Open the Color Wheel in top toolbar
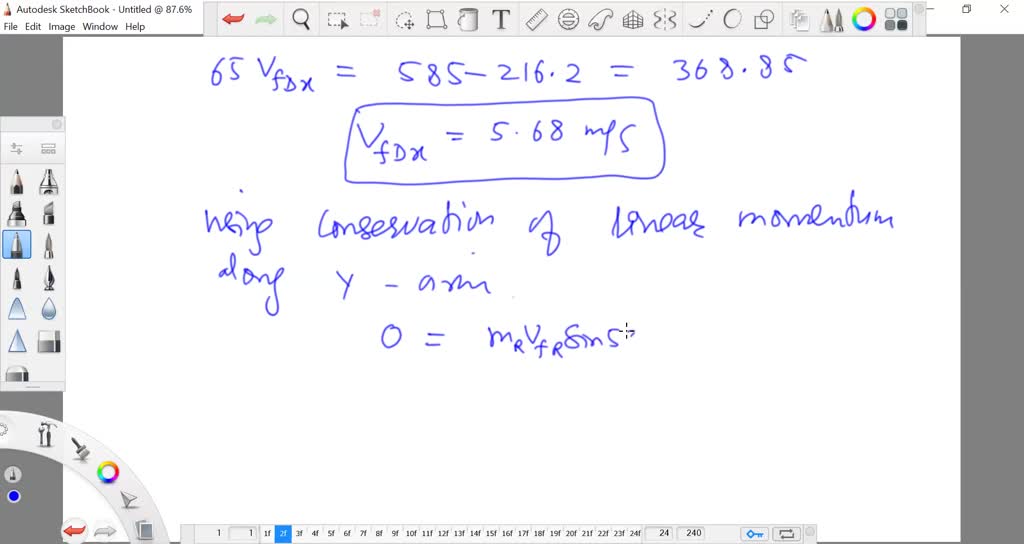Viewport: 1024px width, 544px height. coord(864,20)
